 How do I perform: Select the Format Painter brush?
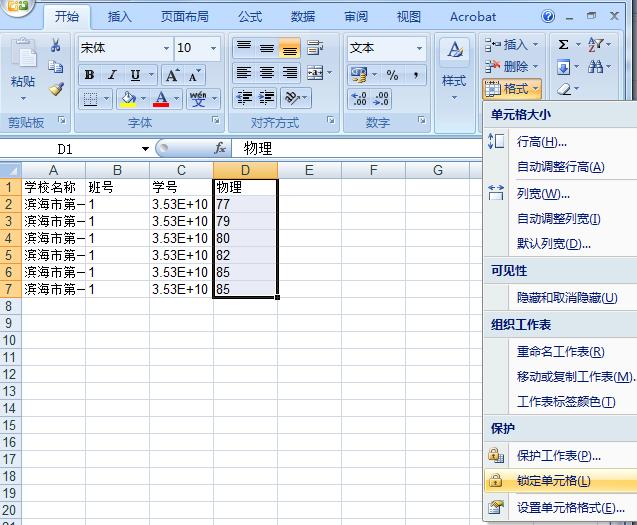[x=56, y=89]
